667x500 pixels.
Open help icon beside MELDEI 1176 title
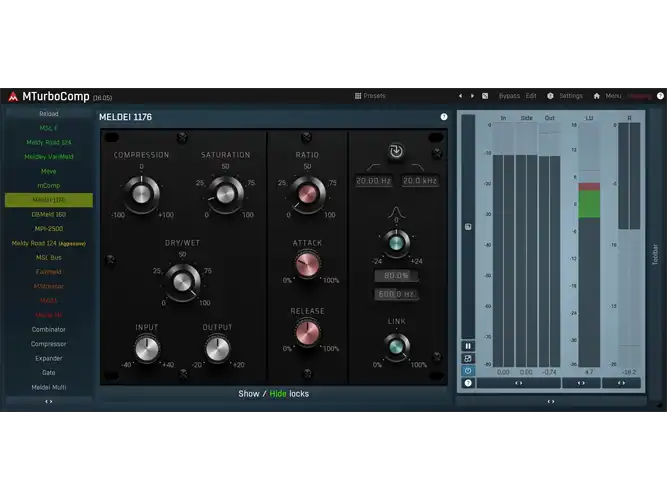pos(444,117)
